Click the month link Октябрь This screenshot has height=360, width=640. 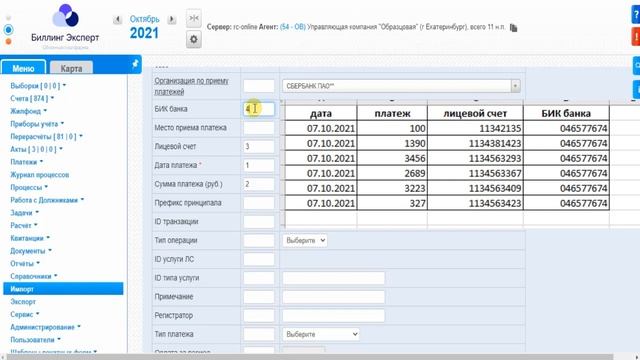(x=144, y=19)
